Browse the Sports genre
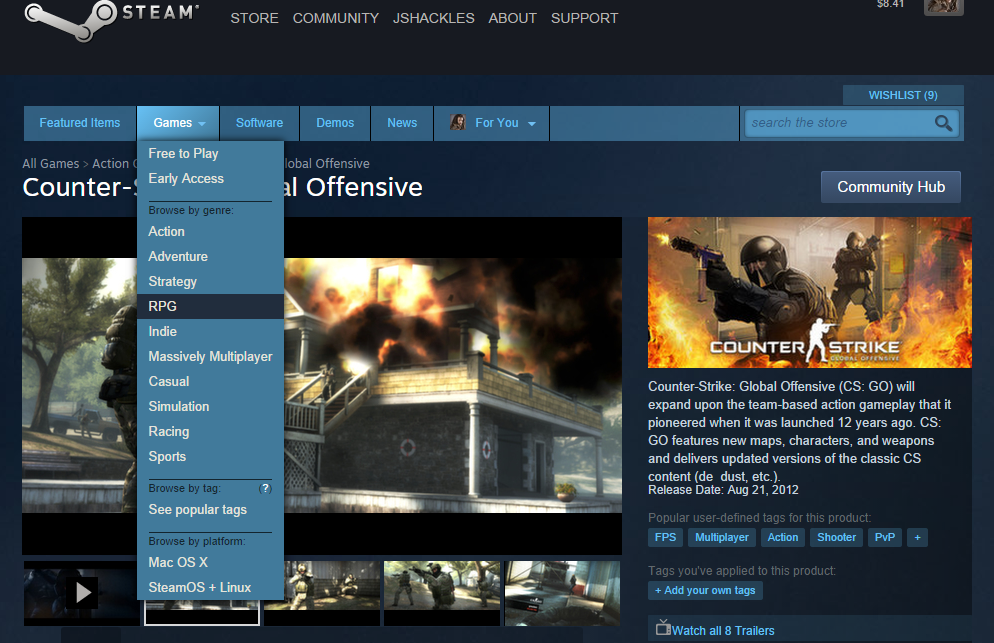The image size is (994, 643). coord(210,457)
